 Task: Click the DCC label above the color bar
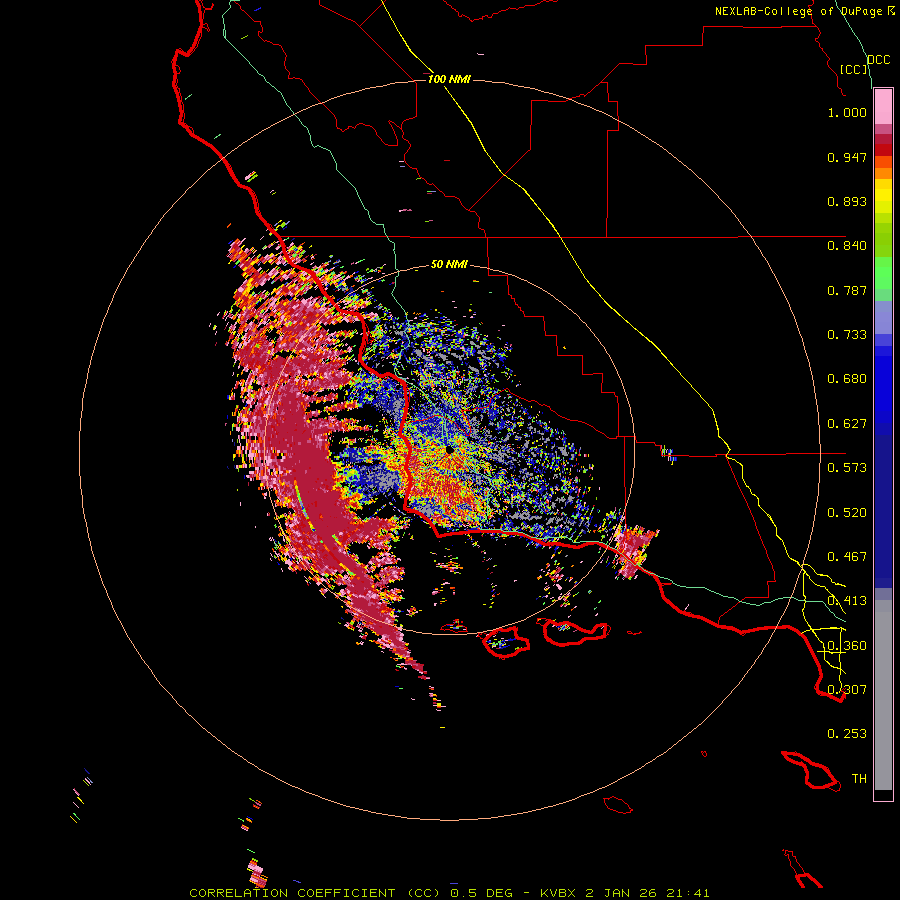point(879,60)
